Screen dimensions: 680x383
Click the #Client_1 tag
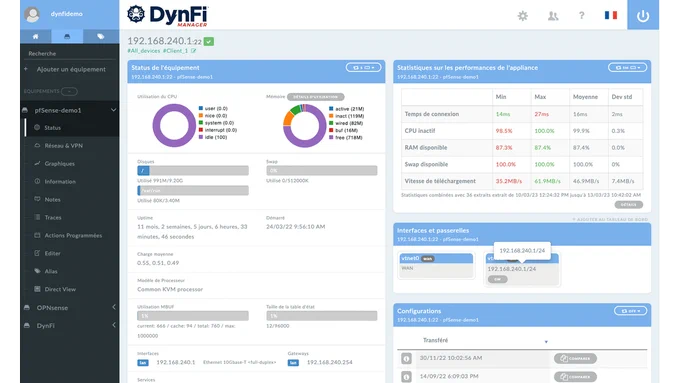click(175, 51)
